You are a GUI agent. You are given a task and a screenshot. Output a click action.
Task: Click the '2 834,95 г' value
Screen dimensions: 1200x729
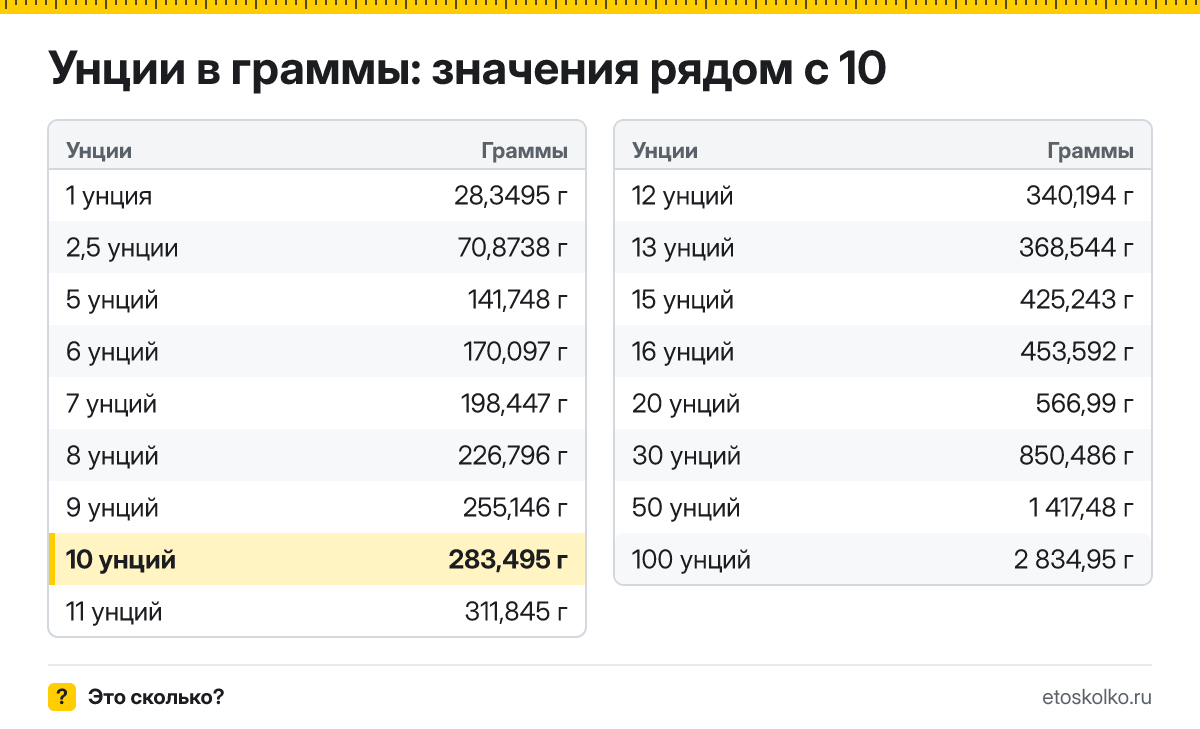[x=1075, y=559]
